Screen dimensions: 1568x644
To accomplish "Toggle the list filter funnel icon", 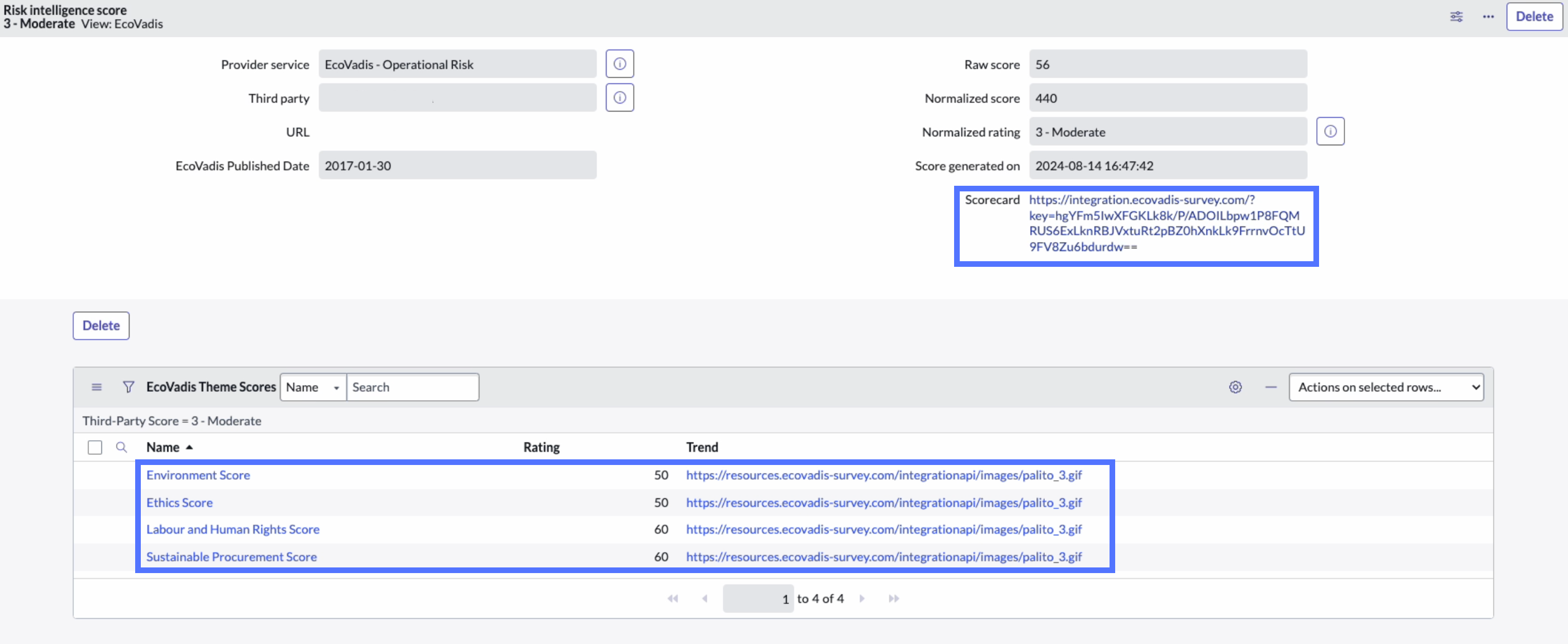I will pos(128,387).
